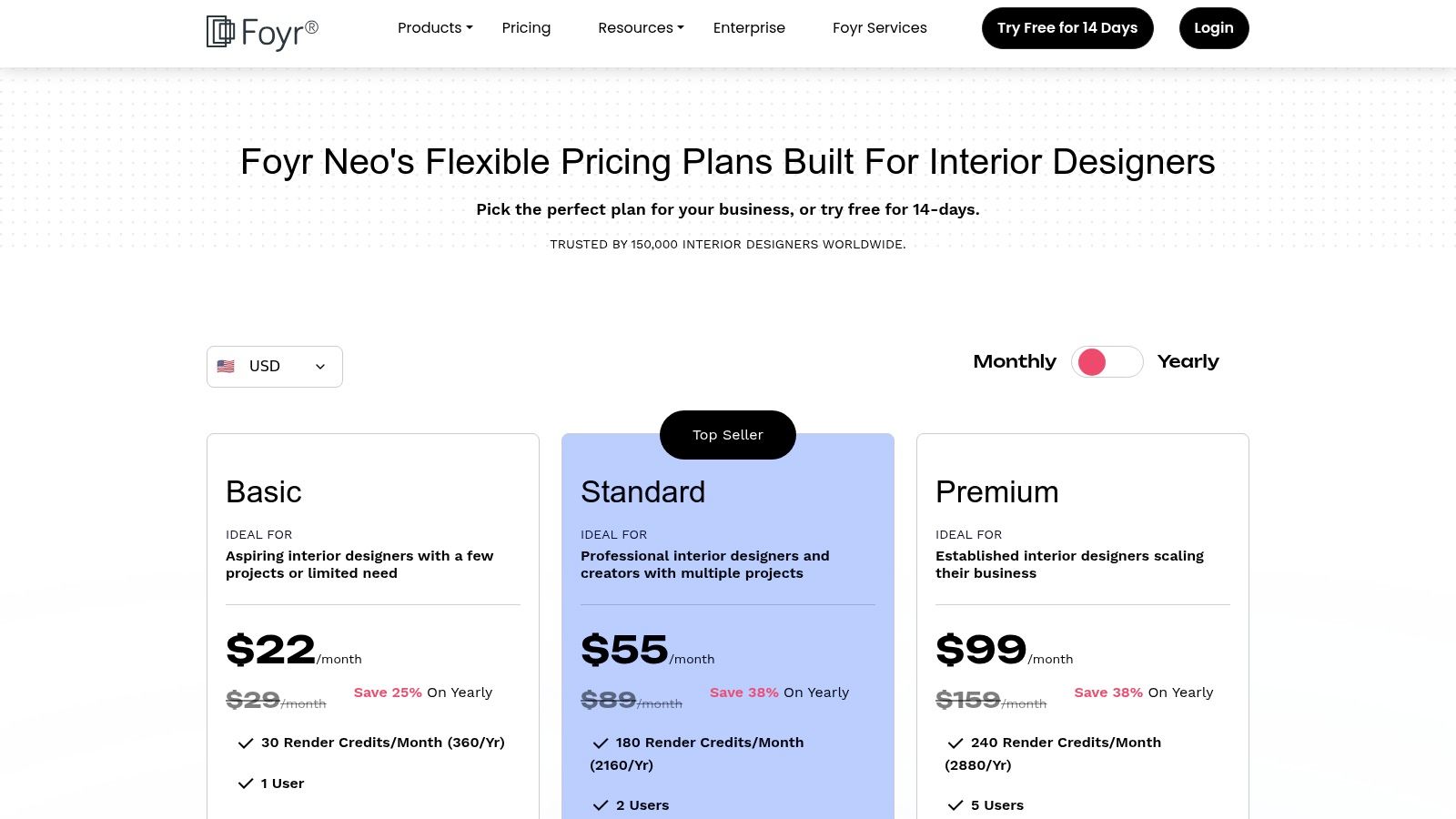Open the Enterprise nav item
Viewport: 1456px width, 819px height.
click(x=749, y=28)
